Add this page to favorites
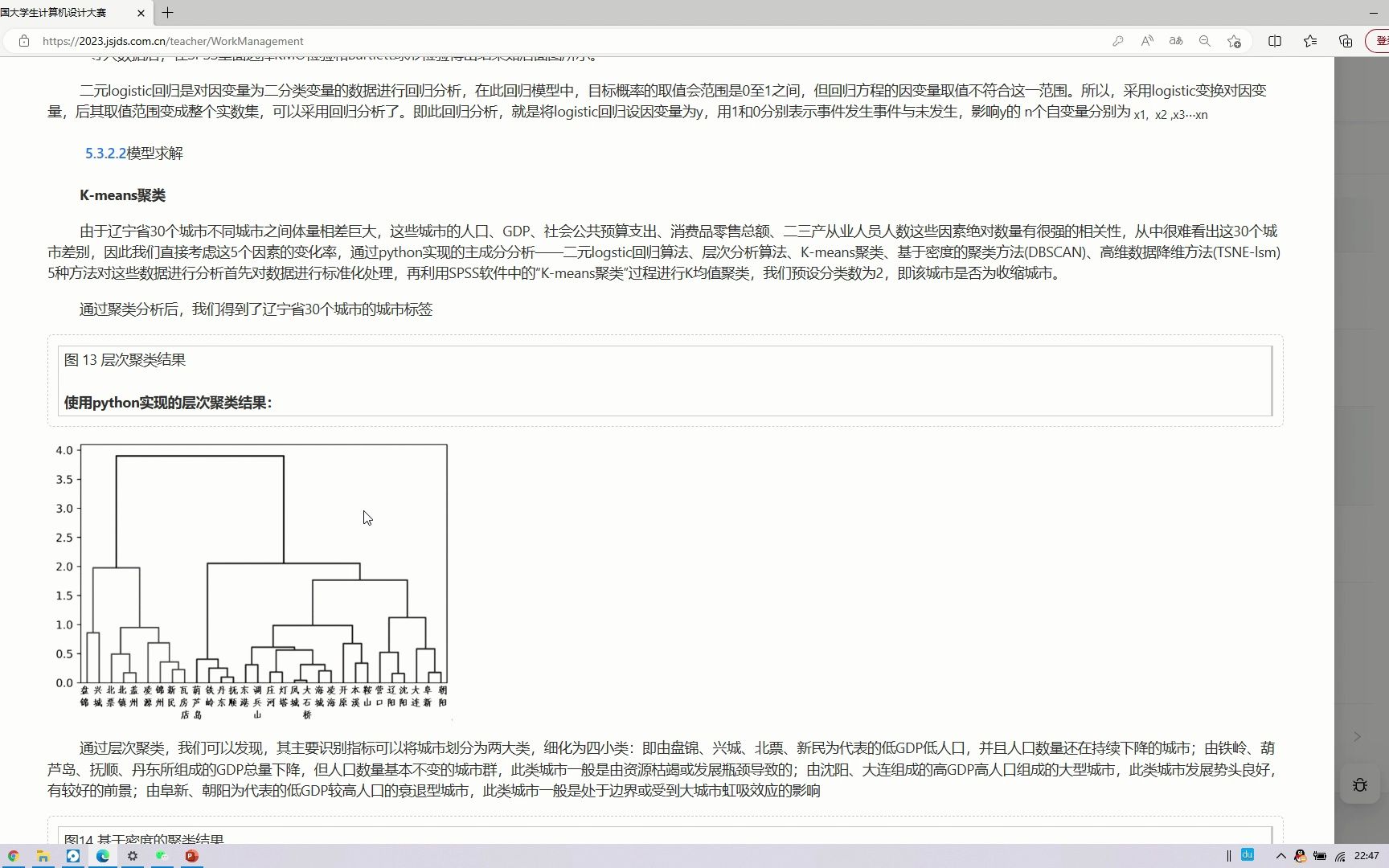This screenshot has height=868, width=1389. 1235,41
